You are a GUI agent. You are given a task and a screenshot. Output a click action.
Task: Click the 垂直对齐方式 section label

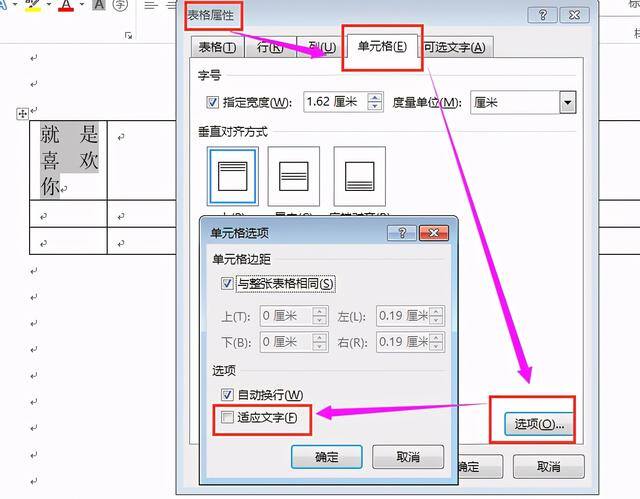pyautogui.click(x=233, y=132)
